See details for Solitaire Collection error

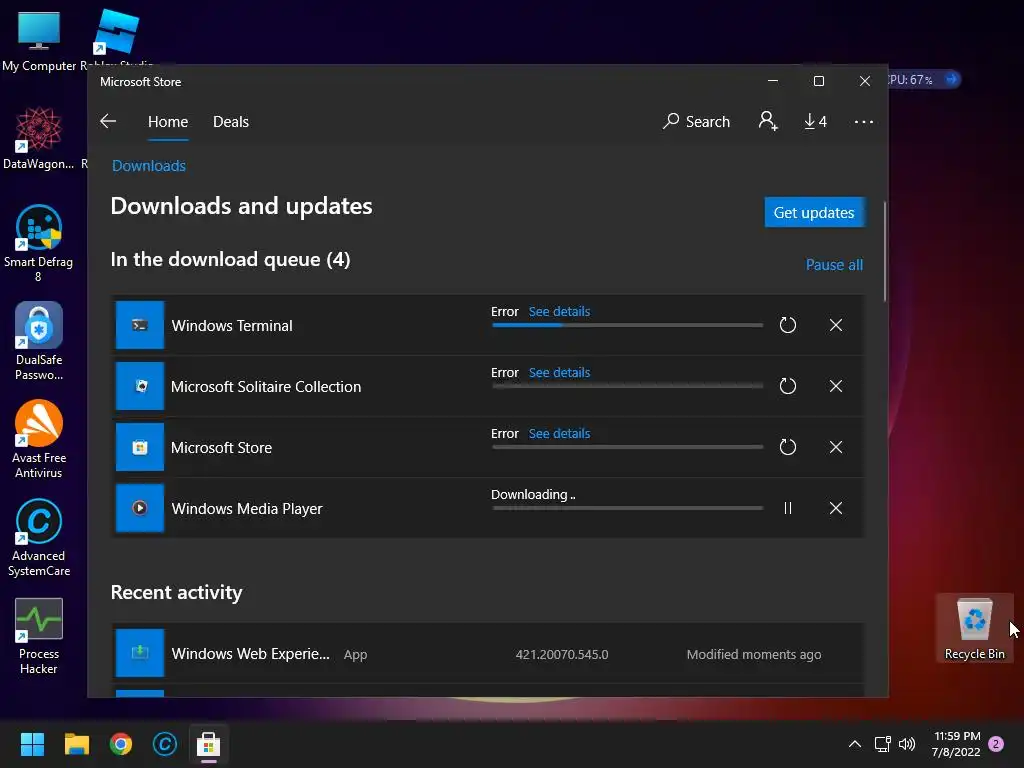(559, 372)
